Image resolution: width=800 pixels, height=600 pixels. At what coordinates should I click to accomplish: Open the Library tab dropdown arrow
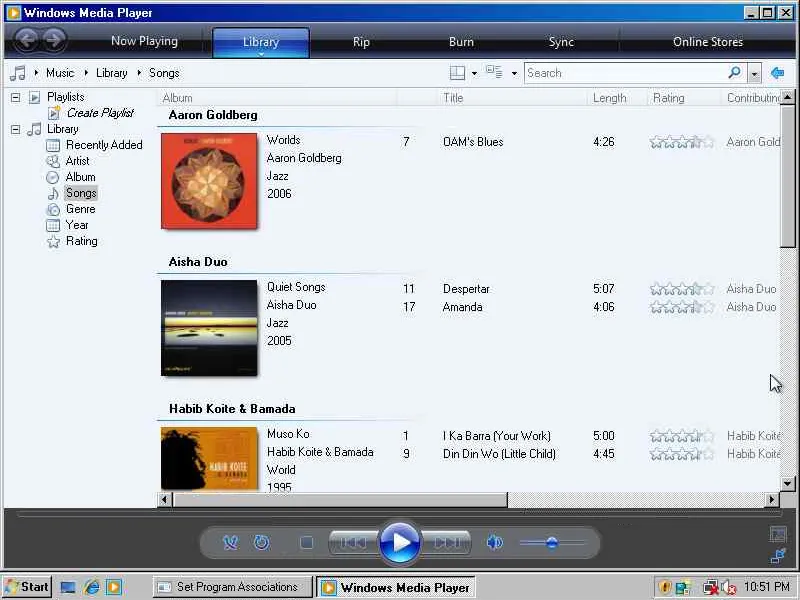(261, 54)
